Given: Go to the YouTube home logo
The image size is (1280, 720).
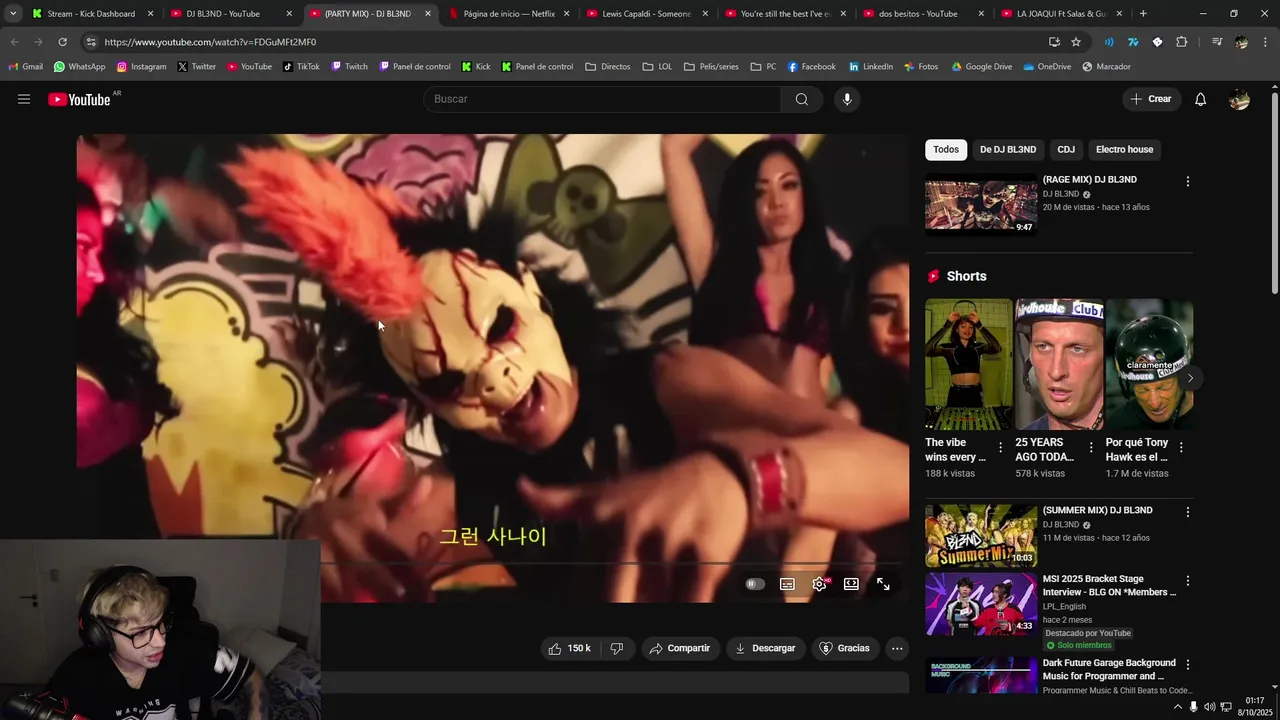Looking at the screenshot, I should pyautogui.click(x=79, y=99).
